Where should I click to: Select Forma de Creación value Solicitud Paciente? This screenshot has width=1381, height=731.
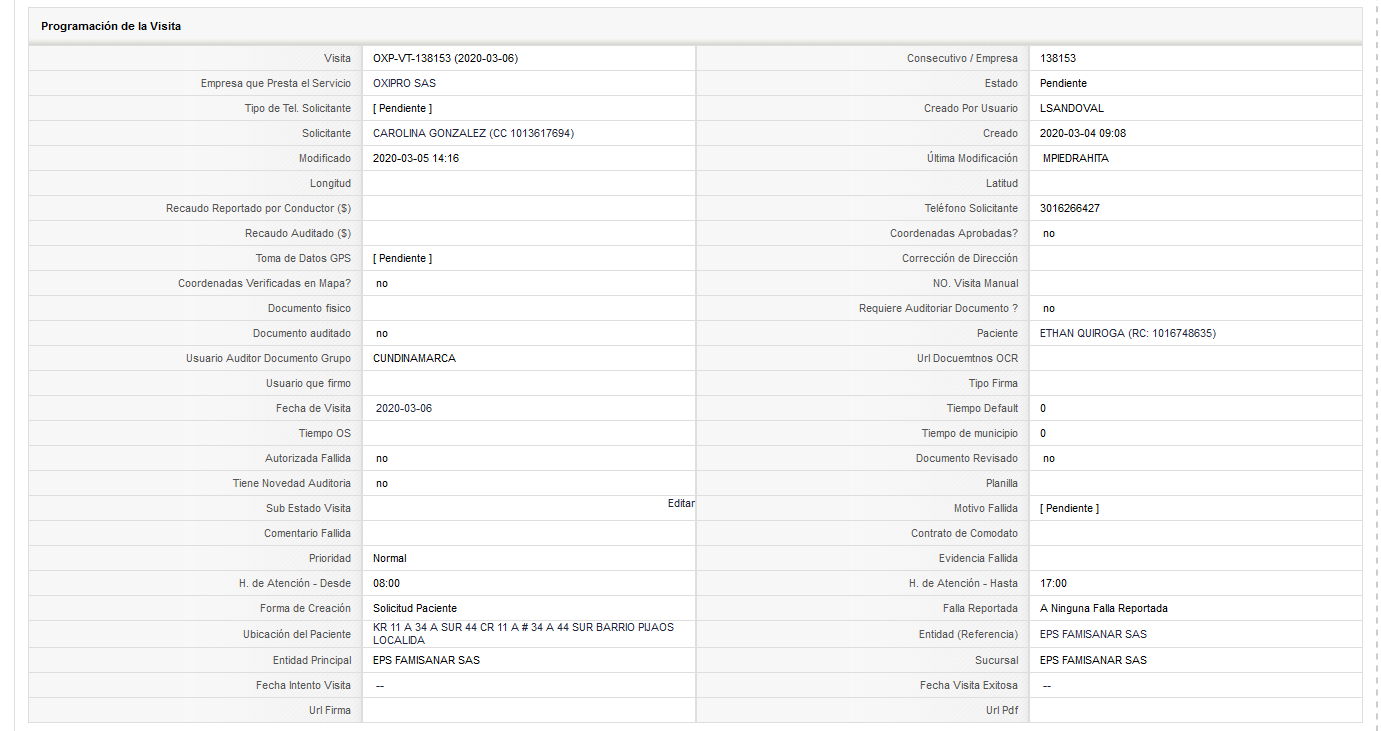(415, 608)
